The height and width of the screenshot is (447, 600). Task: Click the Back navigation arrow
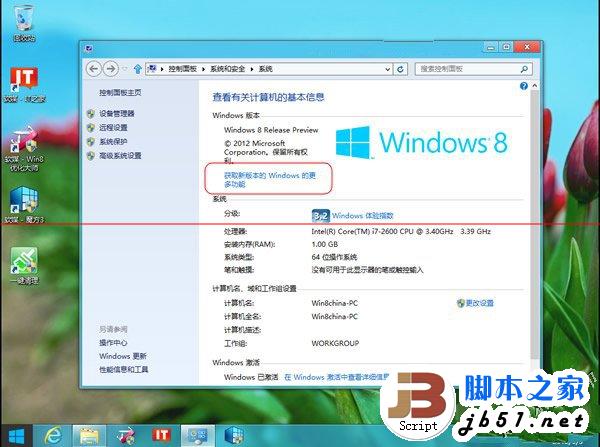click(x=94, y=69)
